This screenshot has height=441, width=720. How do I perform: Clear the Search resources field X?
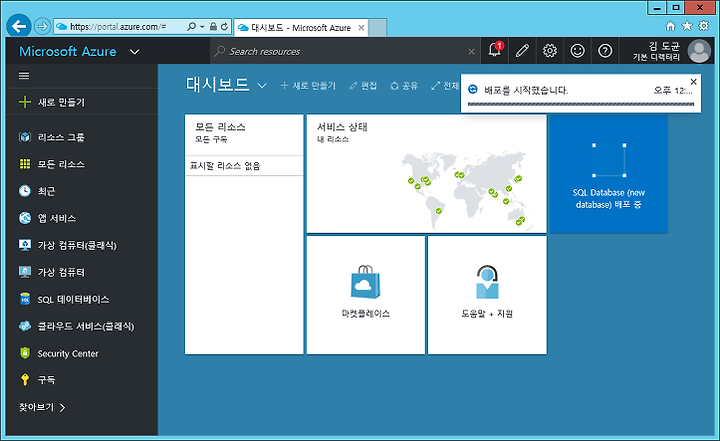(x=471, y=51)
